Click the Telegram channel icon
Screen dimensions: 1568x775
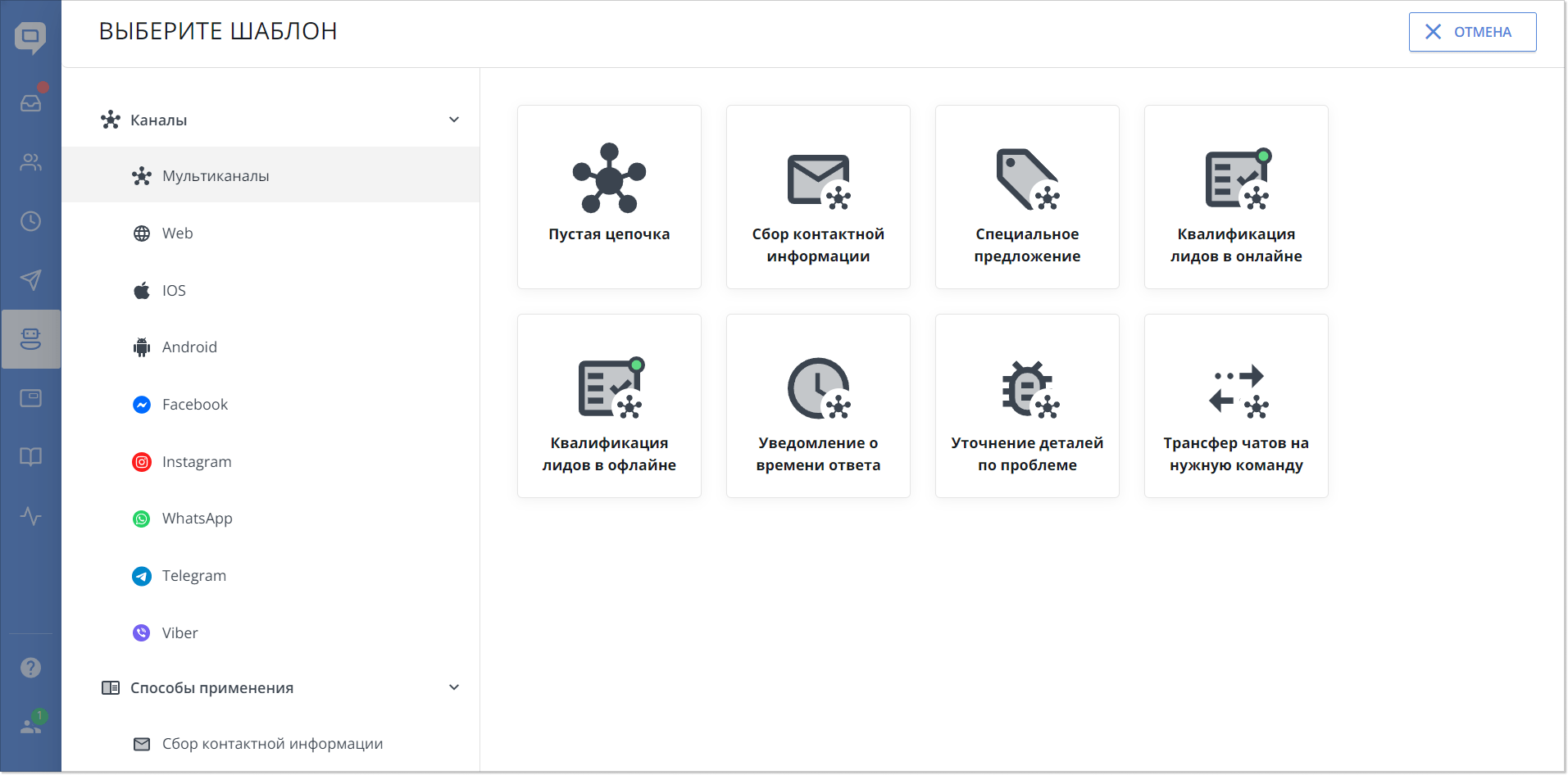coord(142,576)
